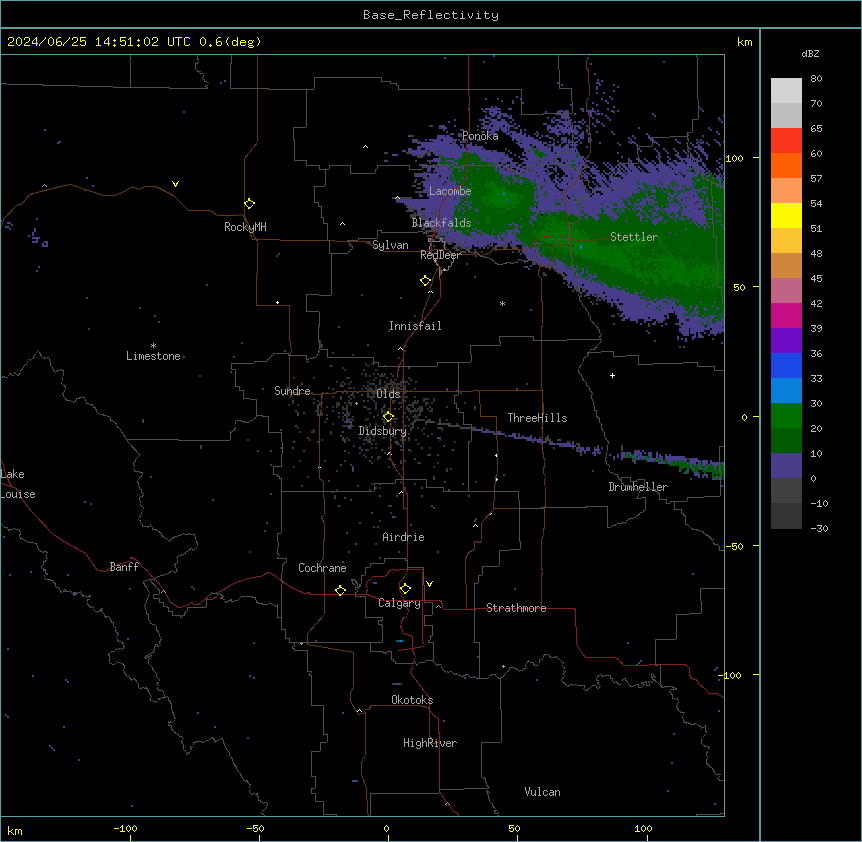This screenshot has height=842, width=862.
Task: Click the Lacombe town label
Action: [x=450, y=191]
